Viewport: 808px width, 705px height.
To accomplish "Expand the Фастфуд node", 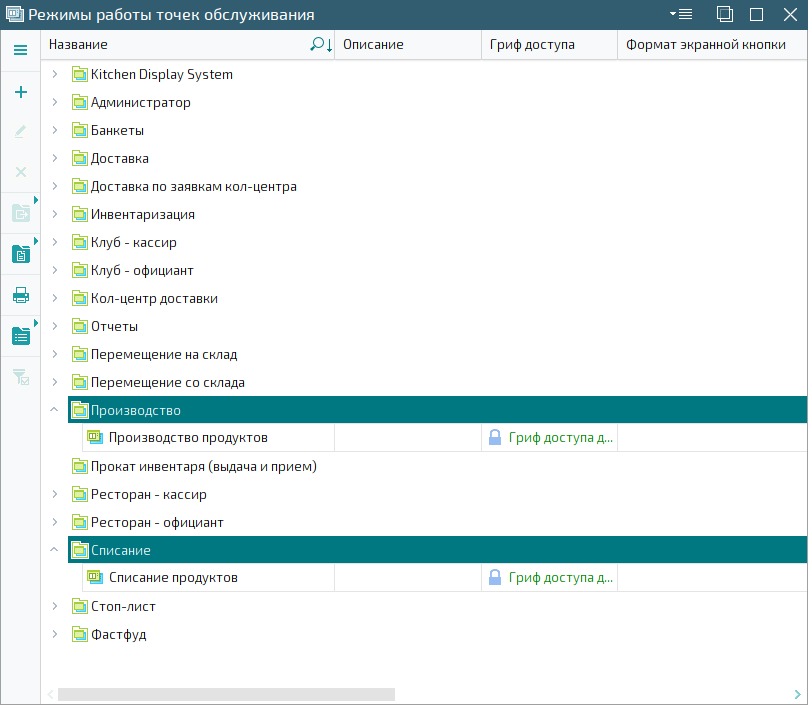I will click(x=55, y=634).
